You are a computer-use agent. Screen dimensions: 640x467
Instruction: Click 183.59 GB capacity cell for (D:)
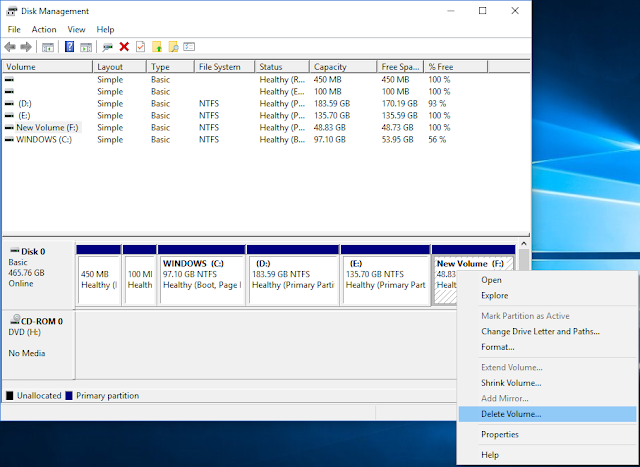[332, 104]
